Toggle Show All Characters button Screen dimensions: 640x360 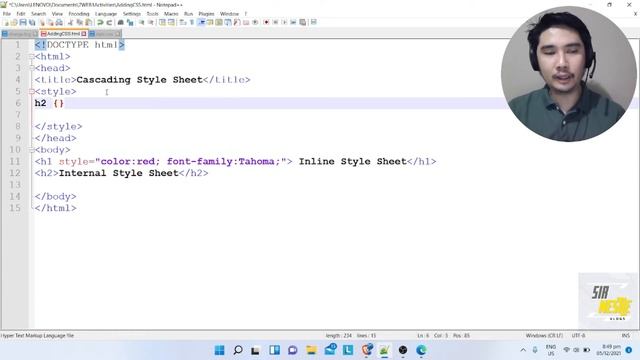(x=191, y=22)
